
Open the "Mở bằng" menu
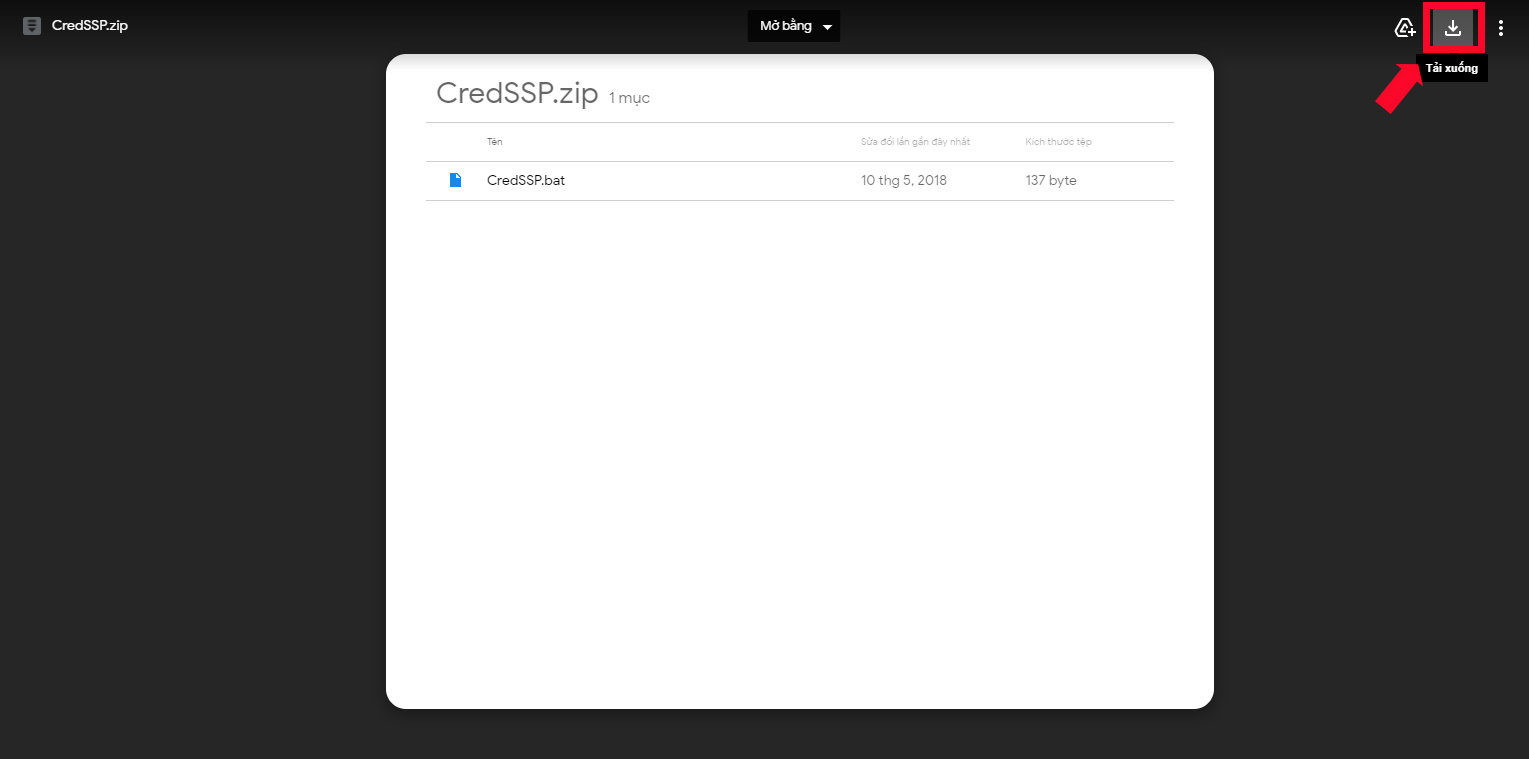point(786,26)
